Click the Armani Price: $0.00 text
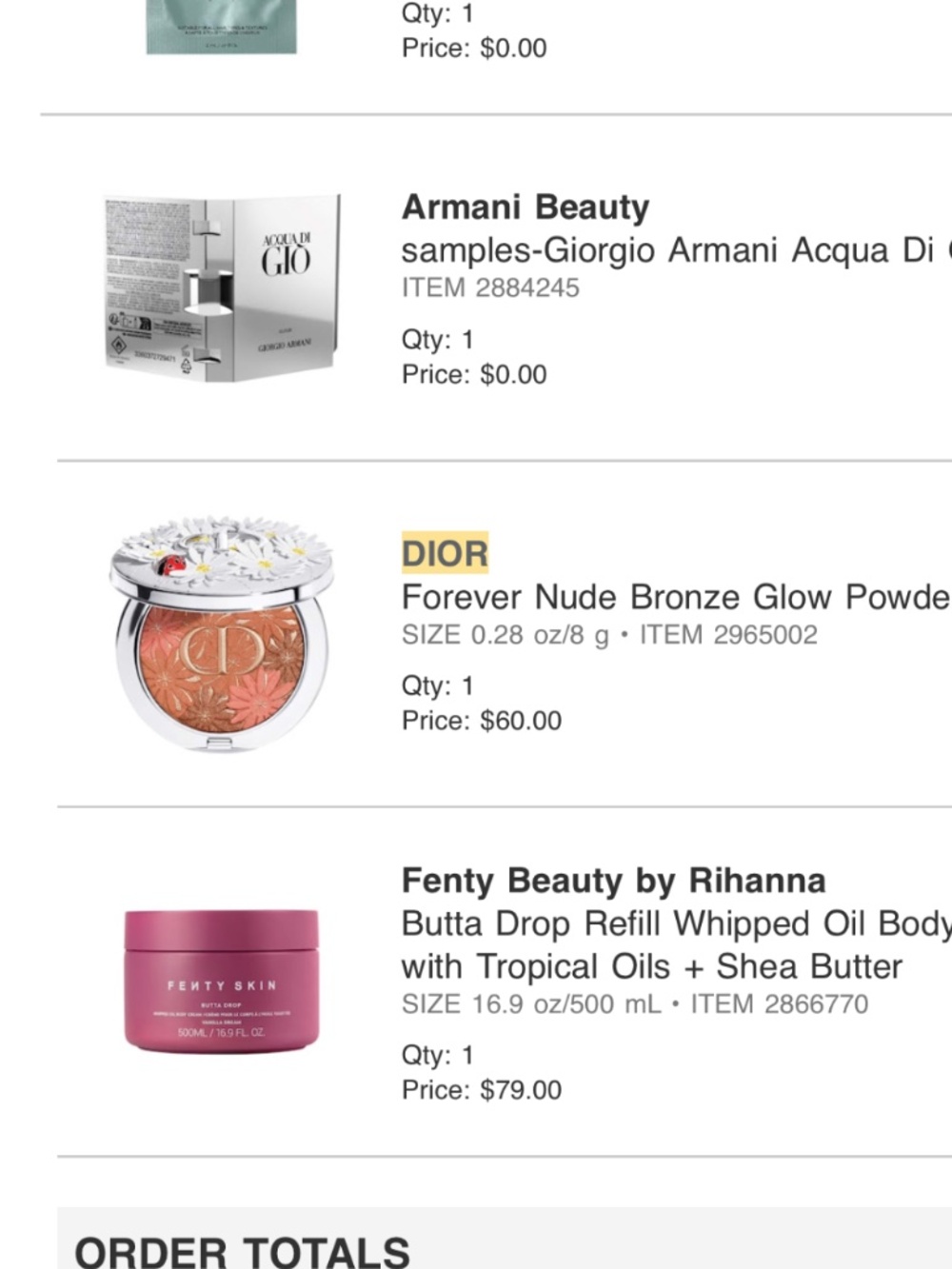 tap(474, 374)
